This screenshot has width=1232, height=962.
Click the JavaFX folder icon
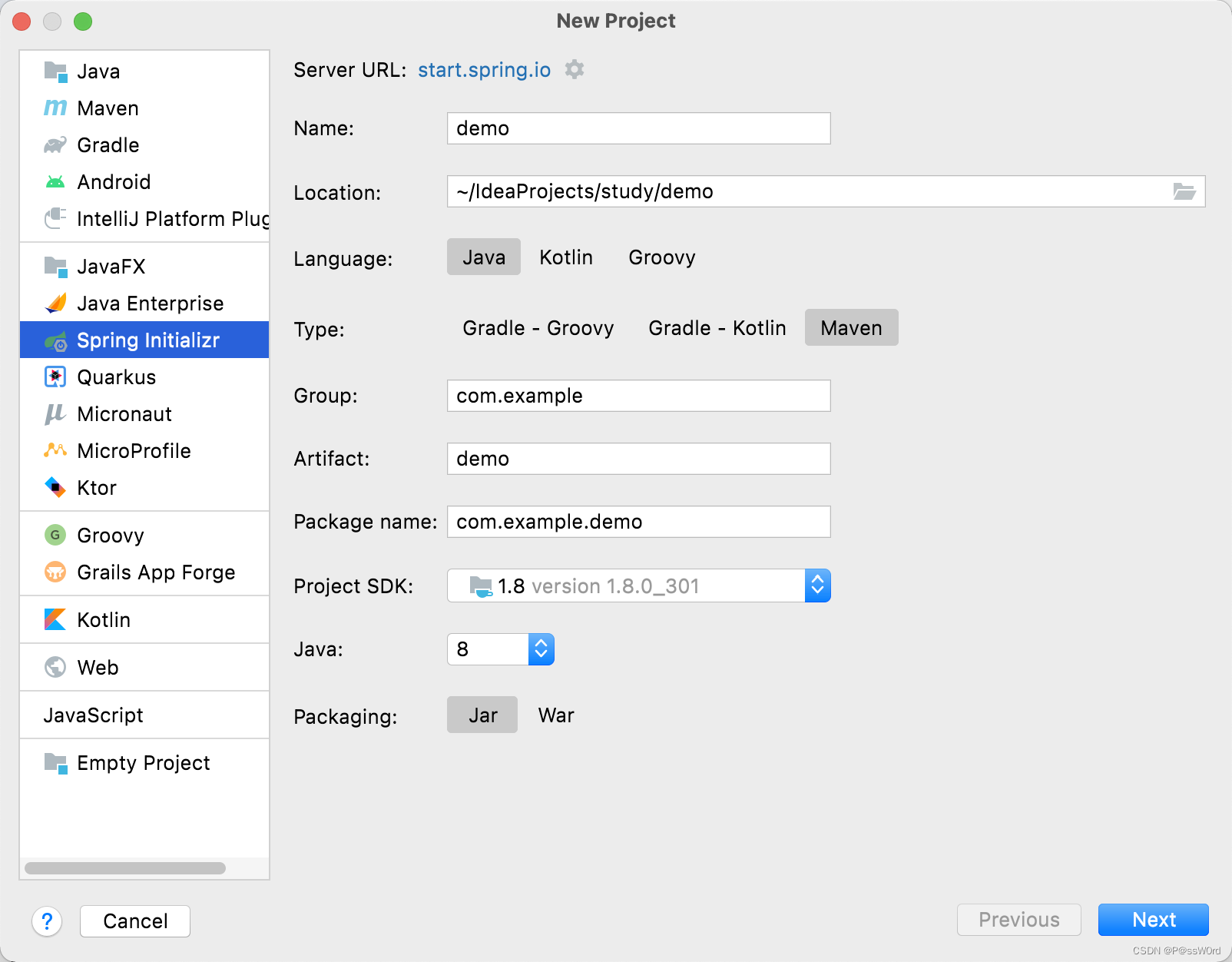coord(55,267)
